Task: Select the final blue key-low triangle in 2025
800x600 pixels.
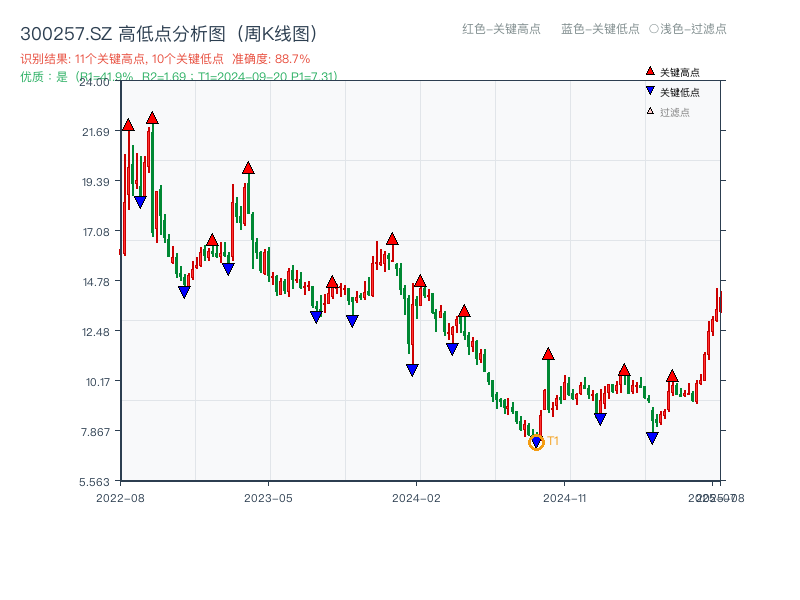Action: click(x=652, y=438)
